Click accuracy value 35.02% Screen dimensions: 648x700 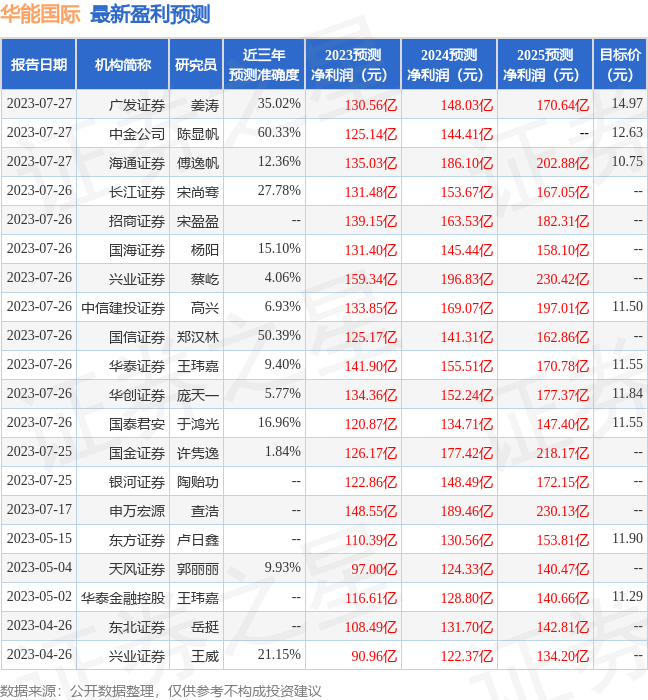click(279, 104)
